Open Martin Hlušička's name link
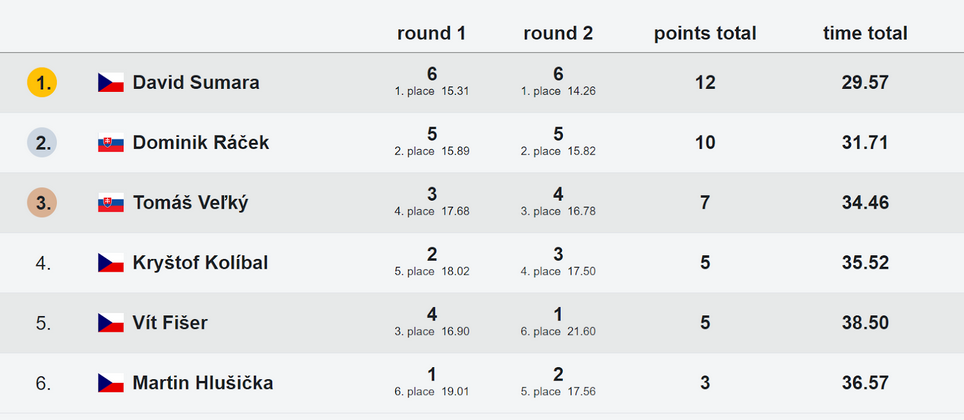The height and width of the screenshot is (420, 964). pos(203,383)
